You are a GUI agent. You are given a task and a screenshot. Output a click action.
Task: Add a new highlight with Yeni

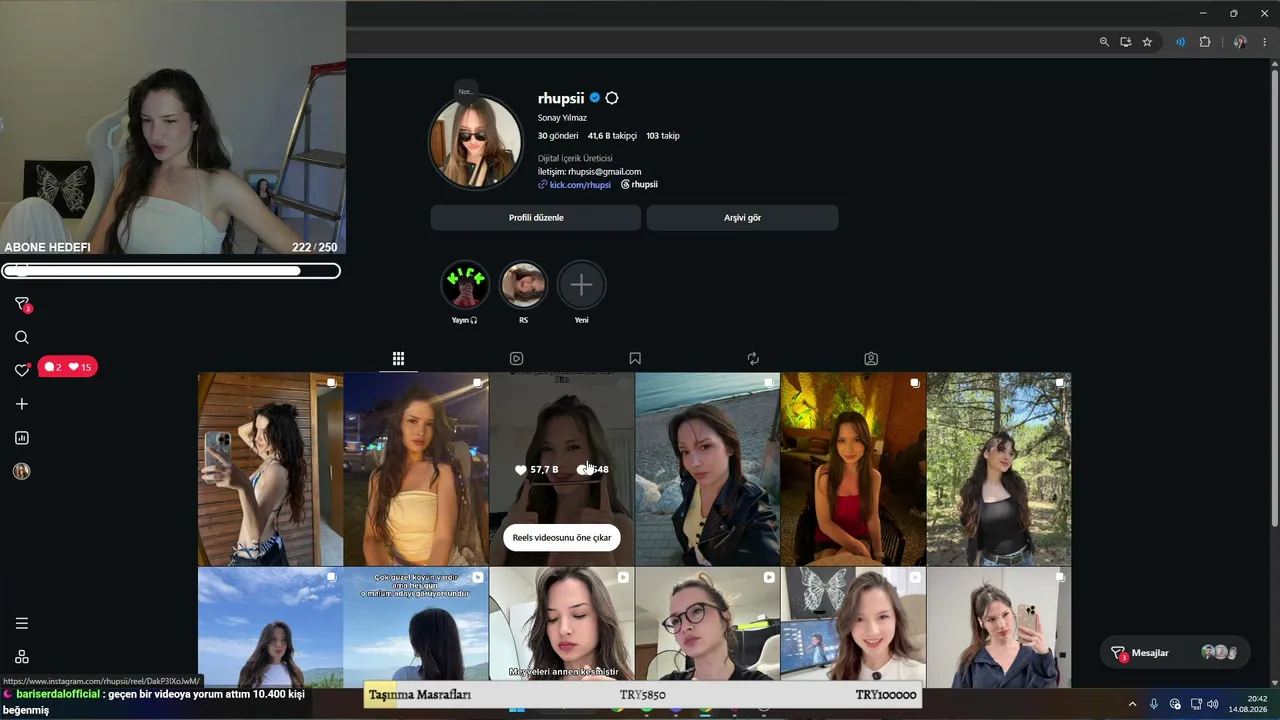click(581, 285)
